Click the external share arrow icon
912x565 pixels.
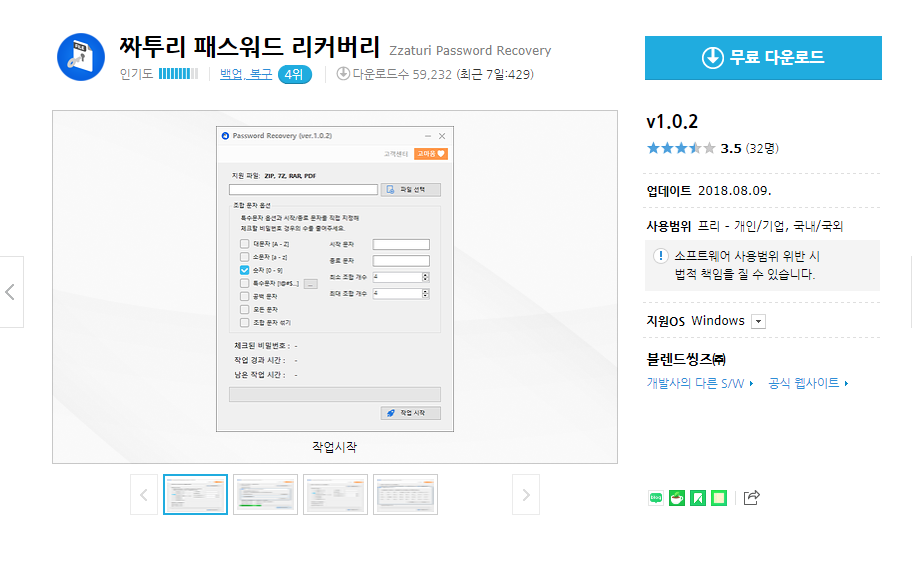tap(751, 498)
